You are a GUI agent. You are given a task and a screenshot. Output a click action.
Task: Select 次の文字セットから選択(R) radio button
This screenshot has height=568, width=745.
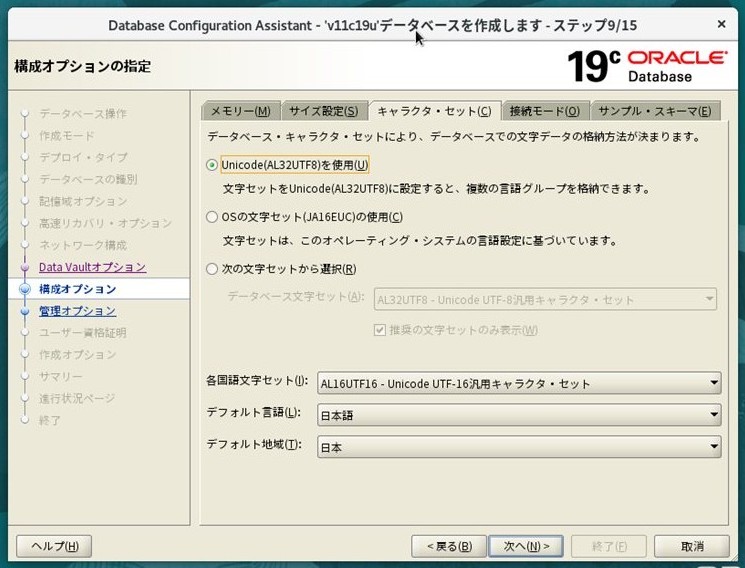(212, 270)
